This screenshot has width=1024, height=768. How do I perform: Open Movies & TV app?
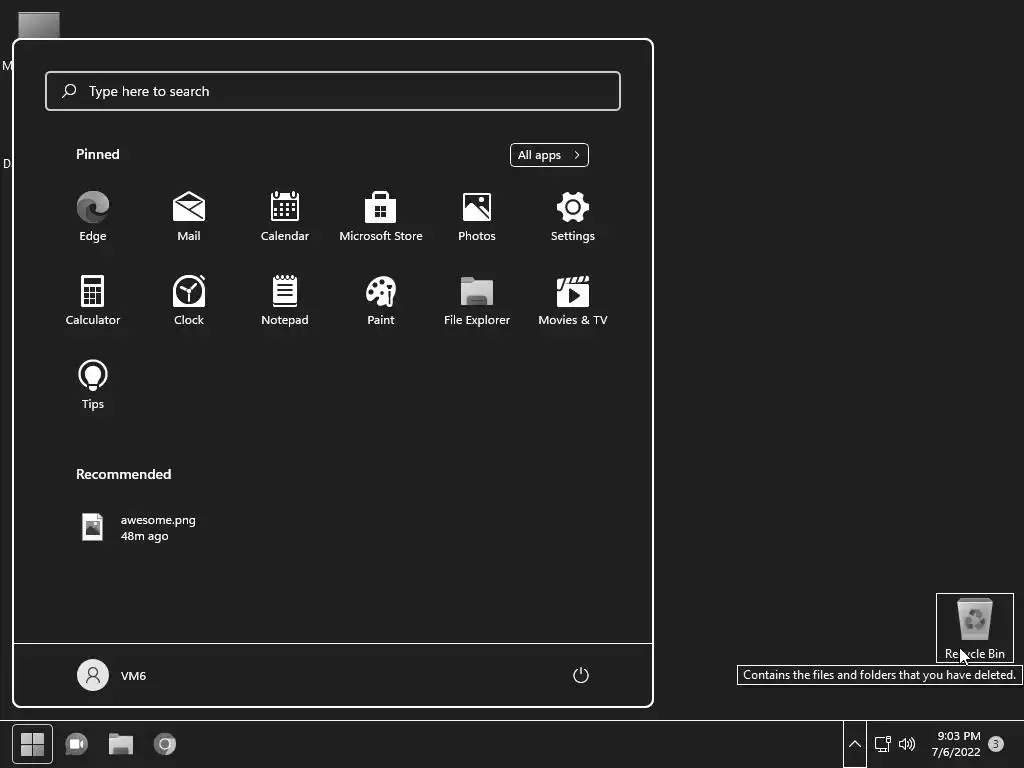click(573, 300)
